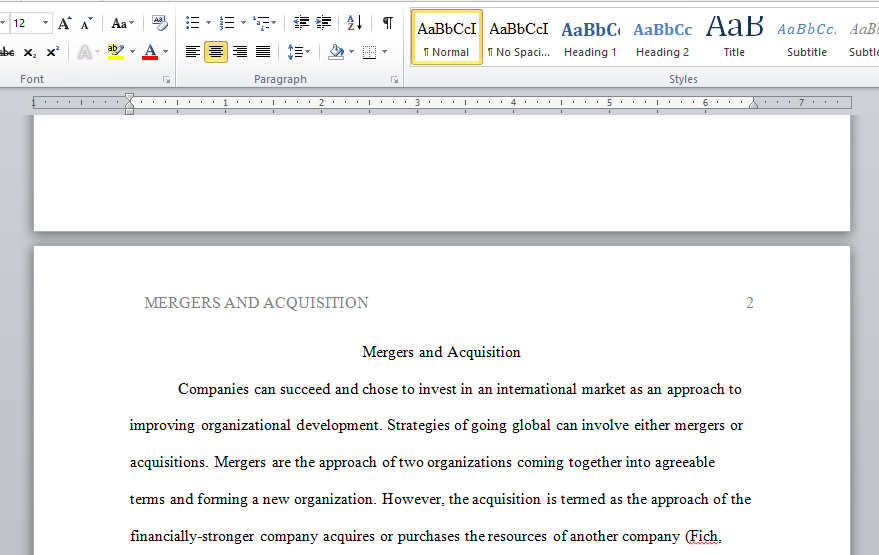The height and width of the screenshot is (555, 879).
Task: Open the highlight color dropdown arrow
Action: pyautogui.click(x=132, y=52)
